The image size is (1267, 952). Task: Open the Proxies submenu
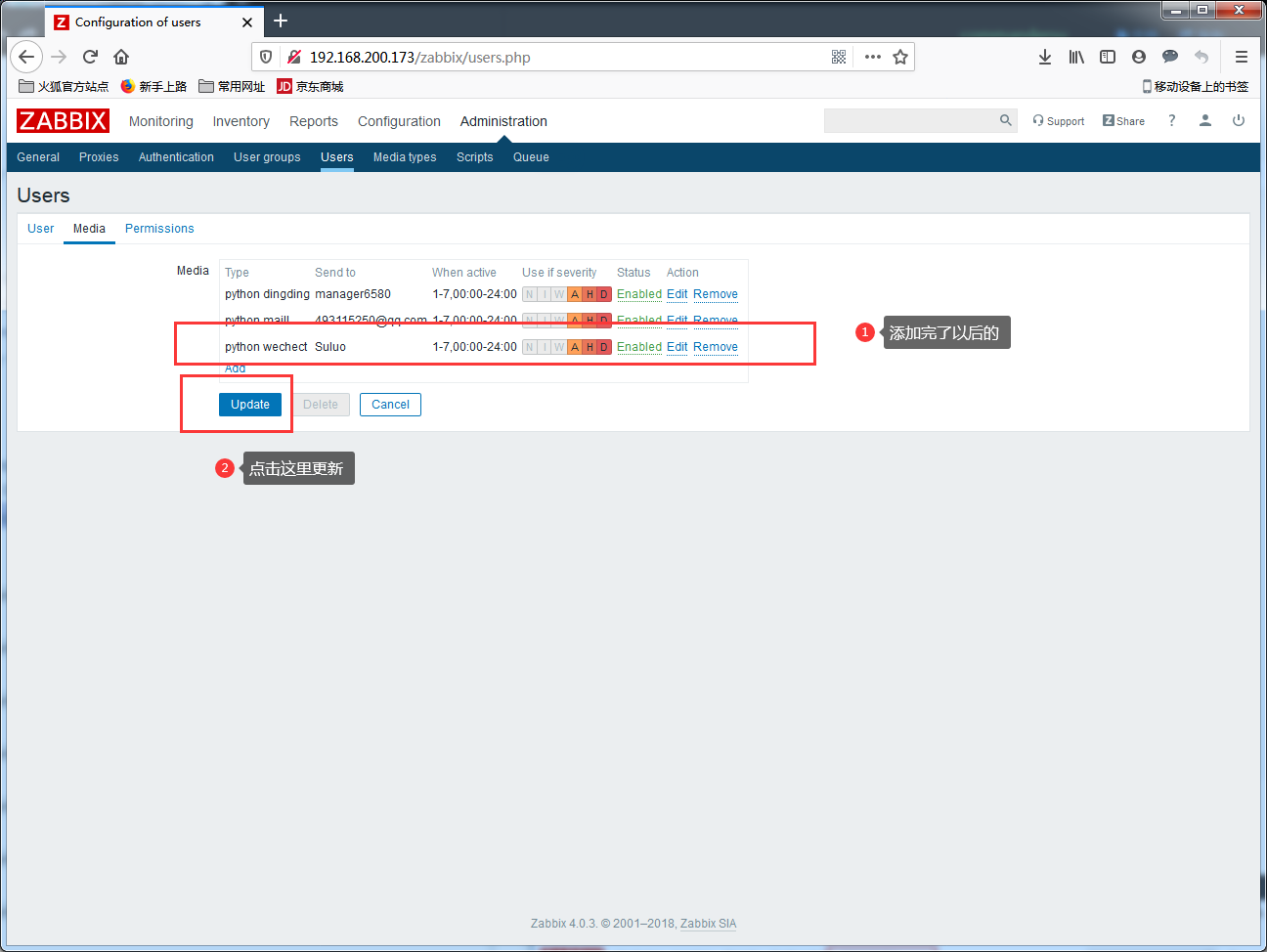pyautogui.click(x=99, y=157)
